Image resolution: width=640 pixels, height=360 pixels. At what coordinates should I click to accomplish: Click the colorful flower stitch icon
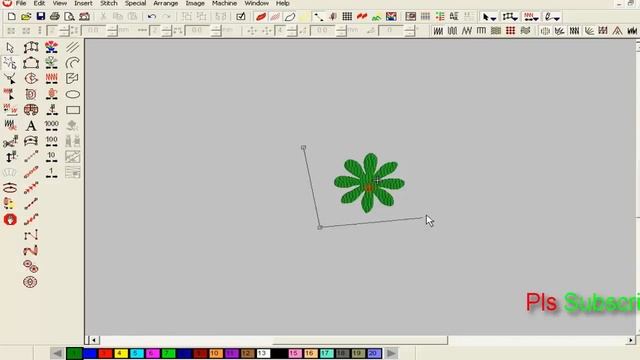[51, 47]
